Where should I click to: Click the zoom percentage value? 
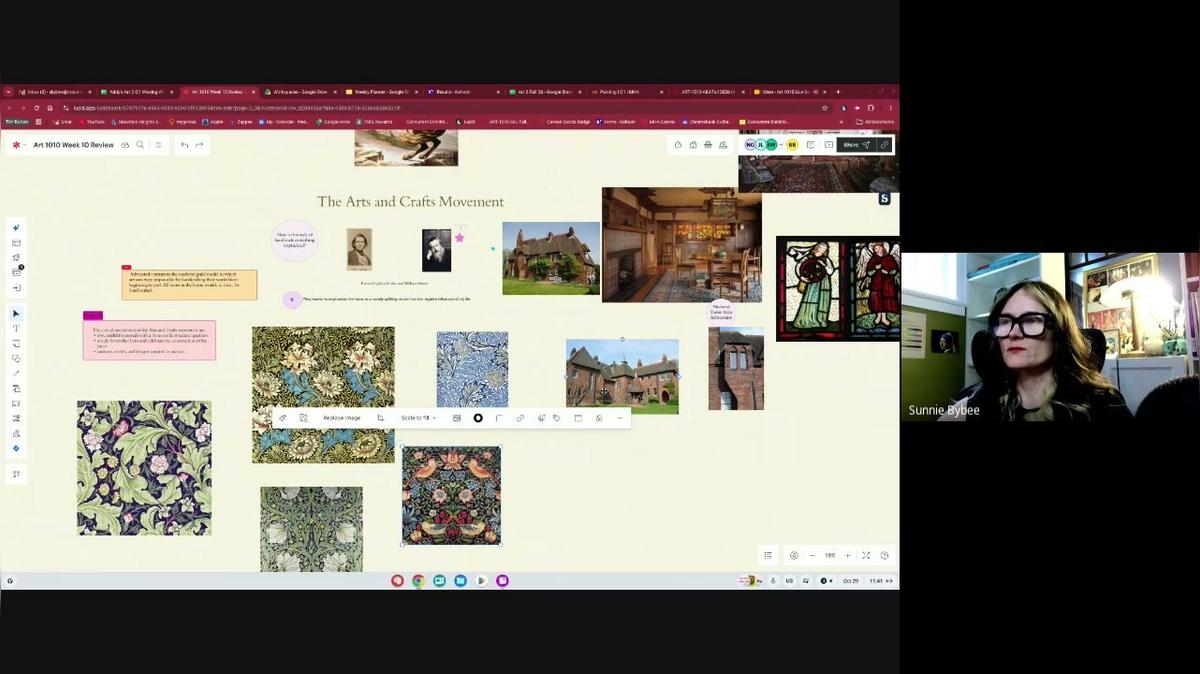[830, 556]
